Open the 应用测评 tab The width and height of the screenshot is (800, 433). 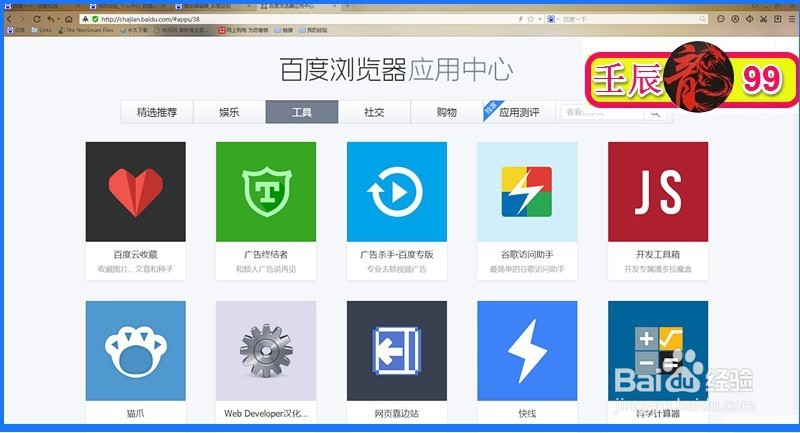[x=519, y=112]
